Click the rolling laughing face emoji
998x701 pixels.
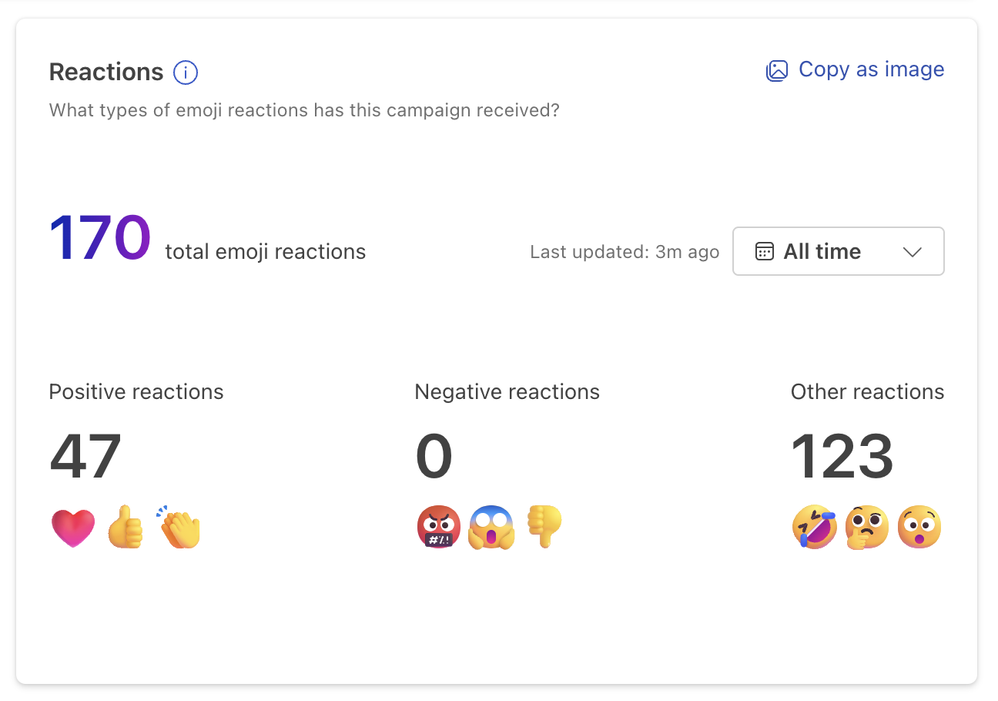(x=814, y=527)
